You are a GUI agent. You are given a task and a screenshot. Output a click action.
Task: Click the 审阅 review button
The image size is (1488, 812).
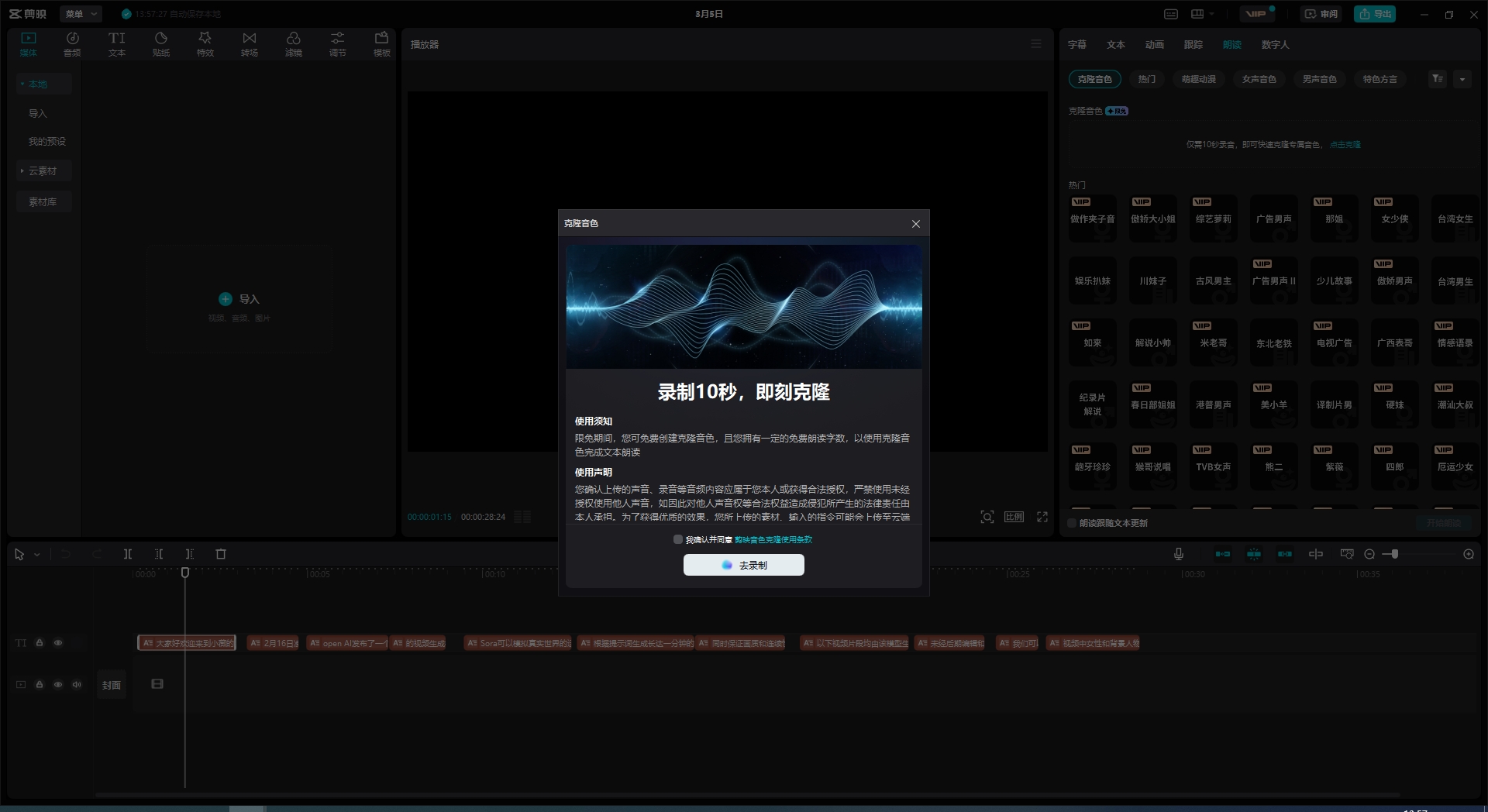1321,14
